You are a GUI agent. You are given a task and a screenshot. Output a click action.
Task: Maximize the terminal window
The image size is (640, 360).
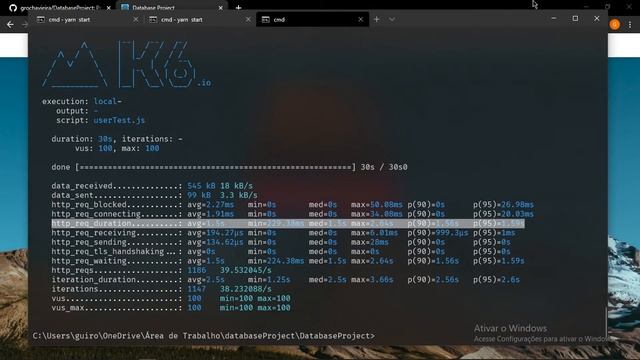pyautogui.click(x=575, y=18)
